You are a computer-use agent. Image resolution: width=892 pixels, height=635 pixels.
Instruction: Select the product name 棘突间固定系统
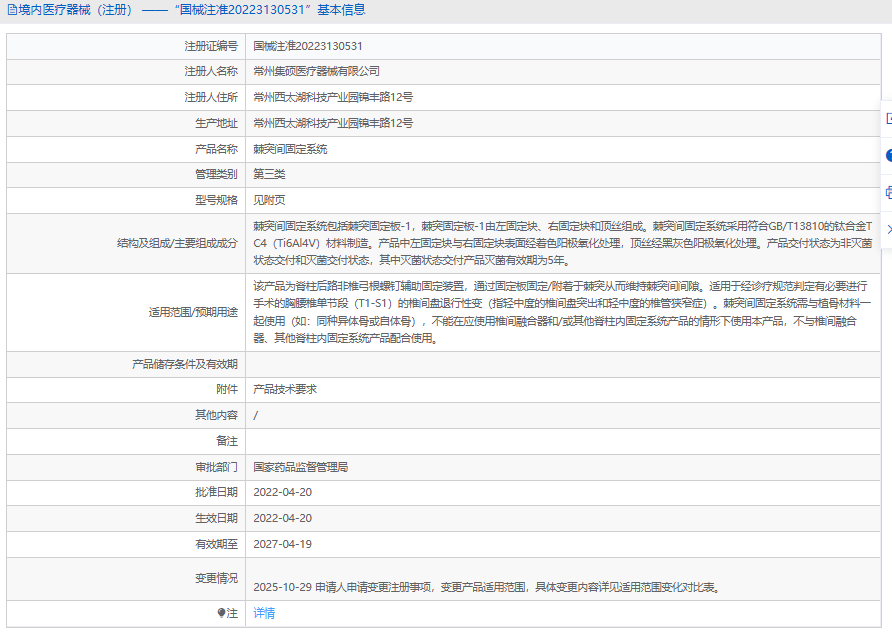click(x=290, y=149)
